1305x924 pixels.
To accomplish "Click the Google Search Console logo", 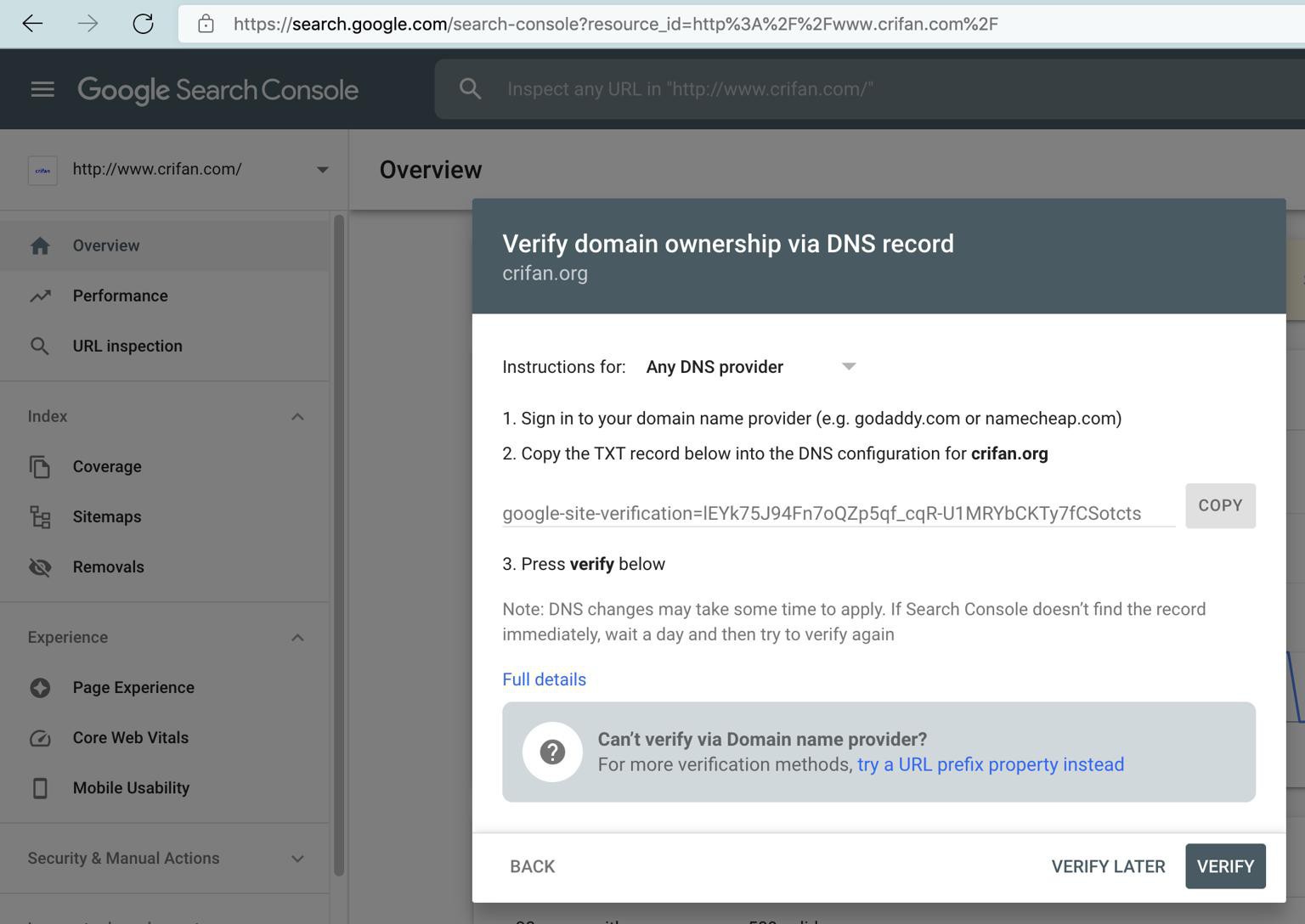I will [x=217, y=90].
